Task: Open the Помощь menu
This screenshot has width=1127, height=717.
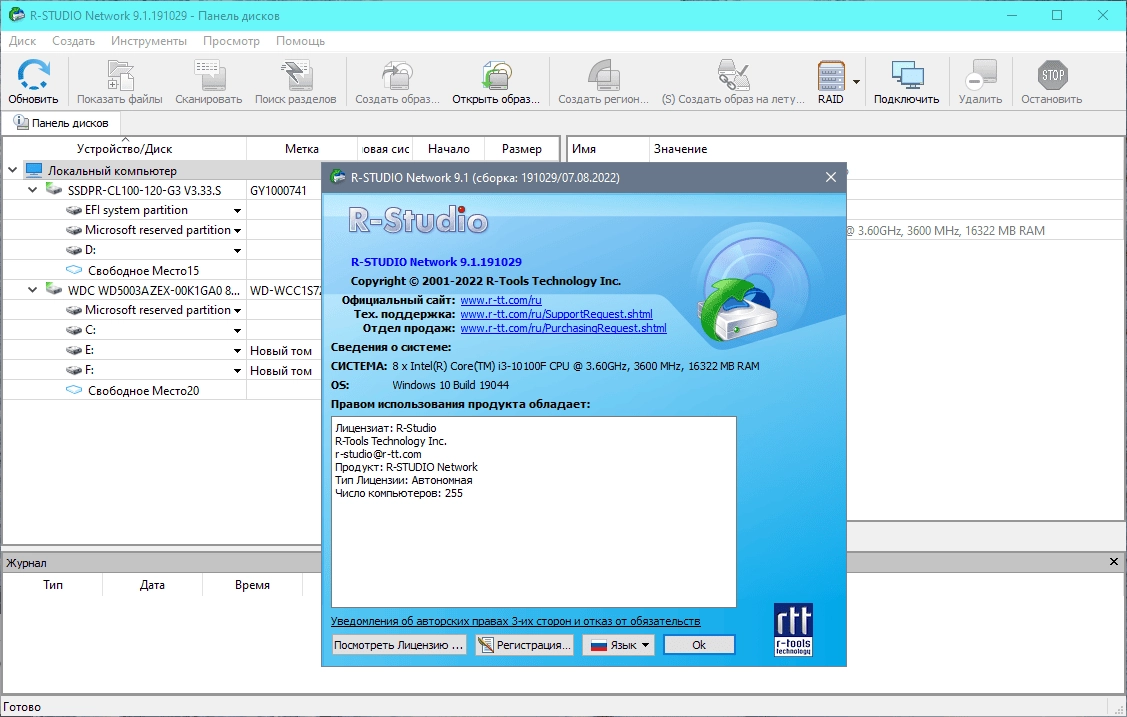Action: point(300,41)
